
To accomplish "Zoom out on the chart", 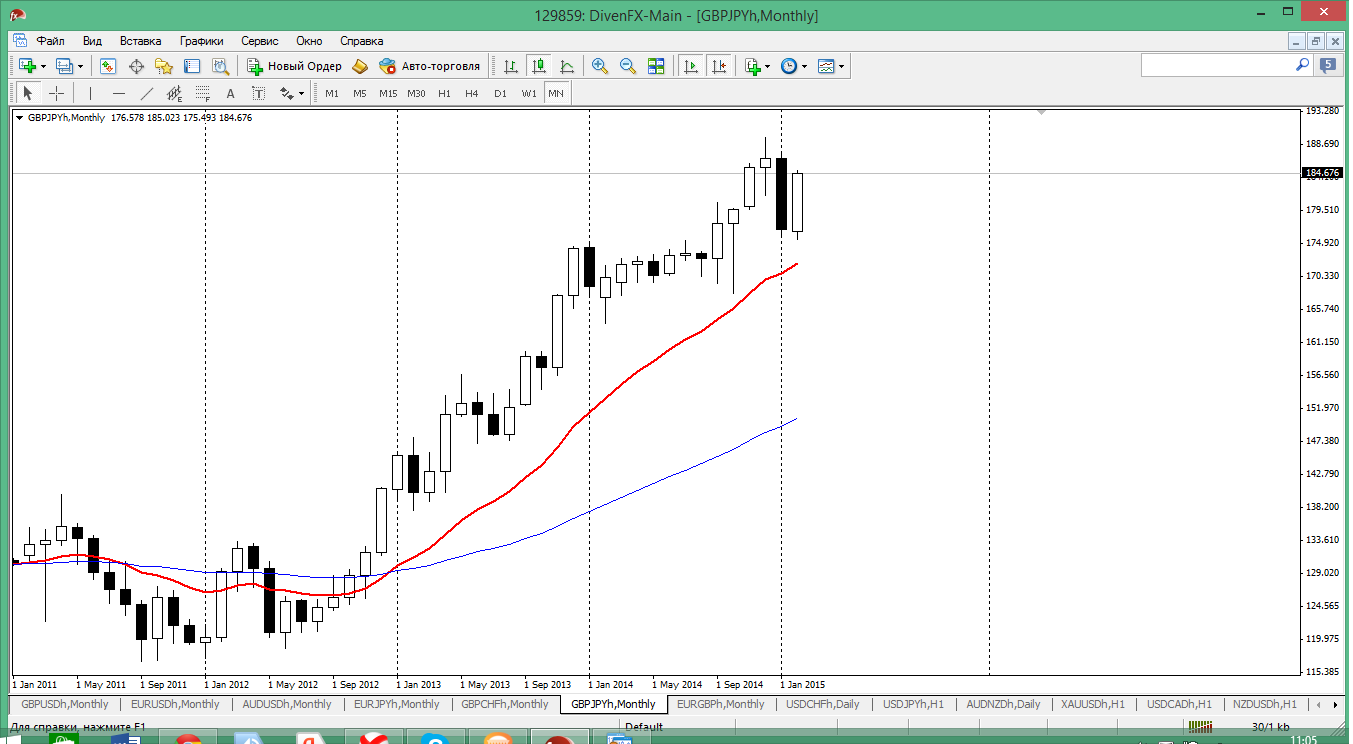I will (x=628, y=66).
